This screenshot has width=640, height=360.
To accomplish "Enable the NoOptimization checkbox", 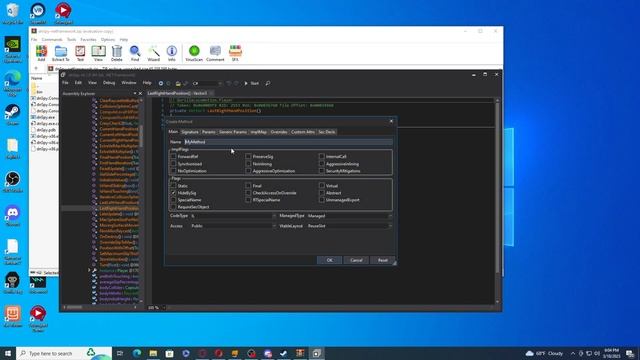I will coord(173,171).
